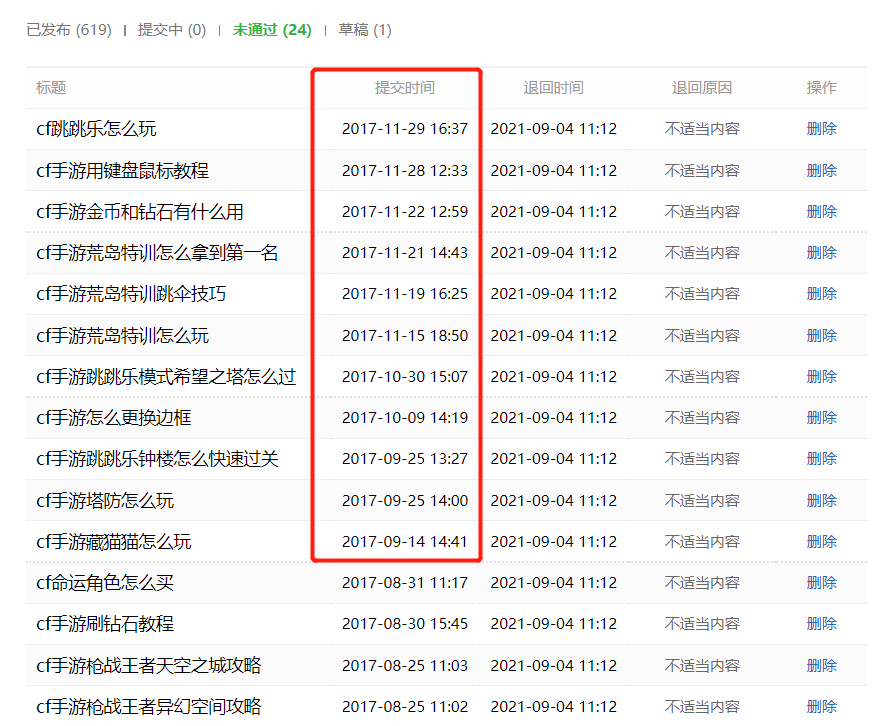The image size is (884, 726).
Task: Open title 'cf手游荒岛特训怎么玩'
Action: point(122,336)
